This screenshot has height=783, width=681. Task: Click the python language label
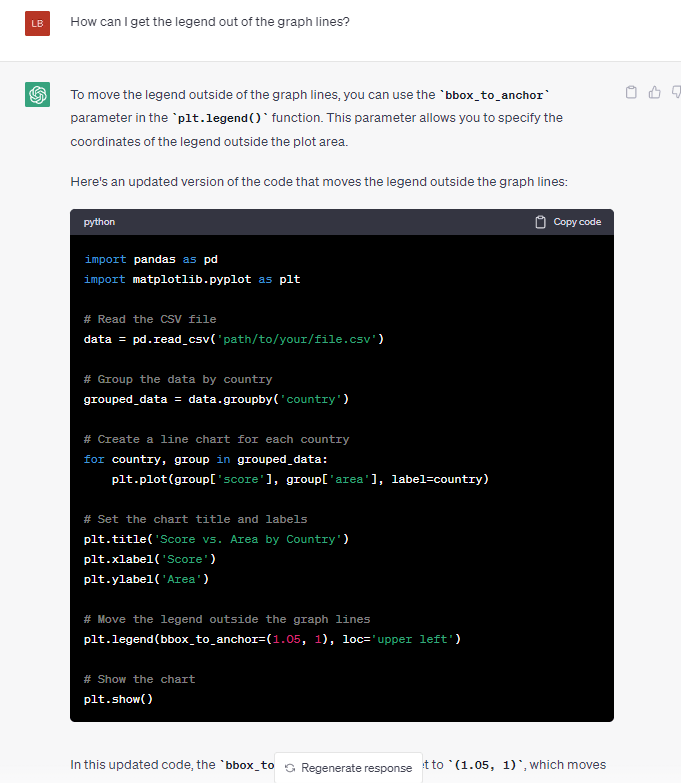coord(99,222)
